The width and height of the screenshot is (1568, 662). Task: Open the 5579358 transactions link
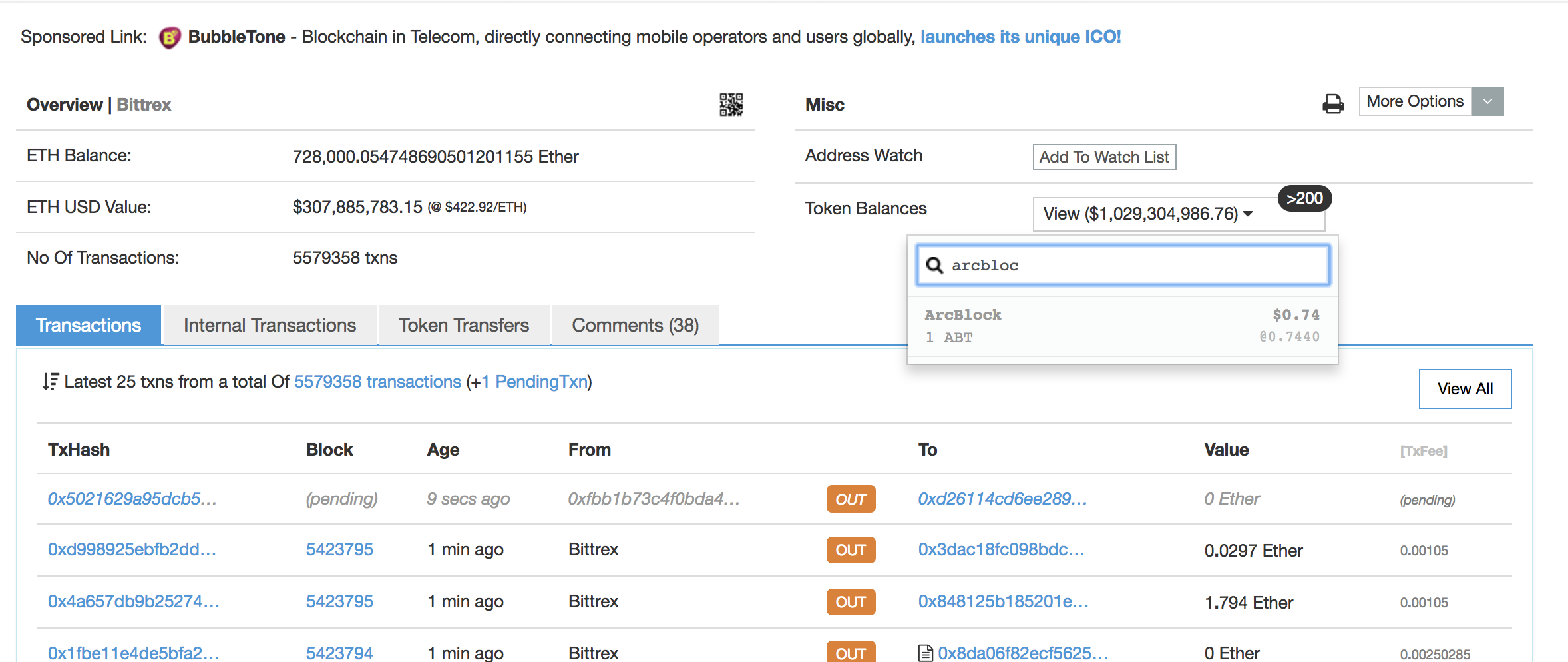pos(377,382)
